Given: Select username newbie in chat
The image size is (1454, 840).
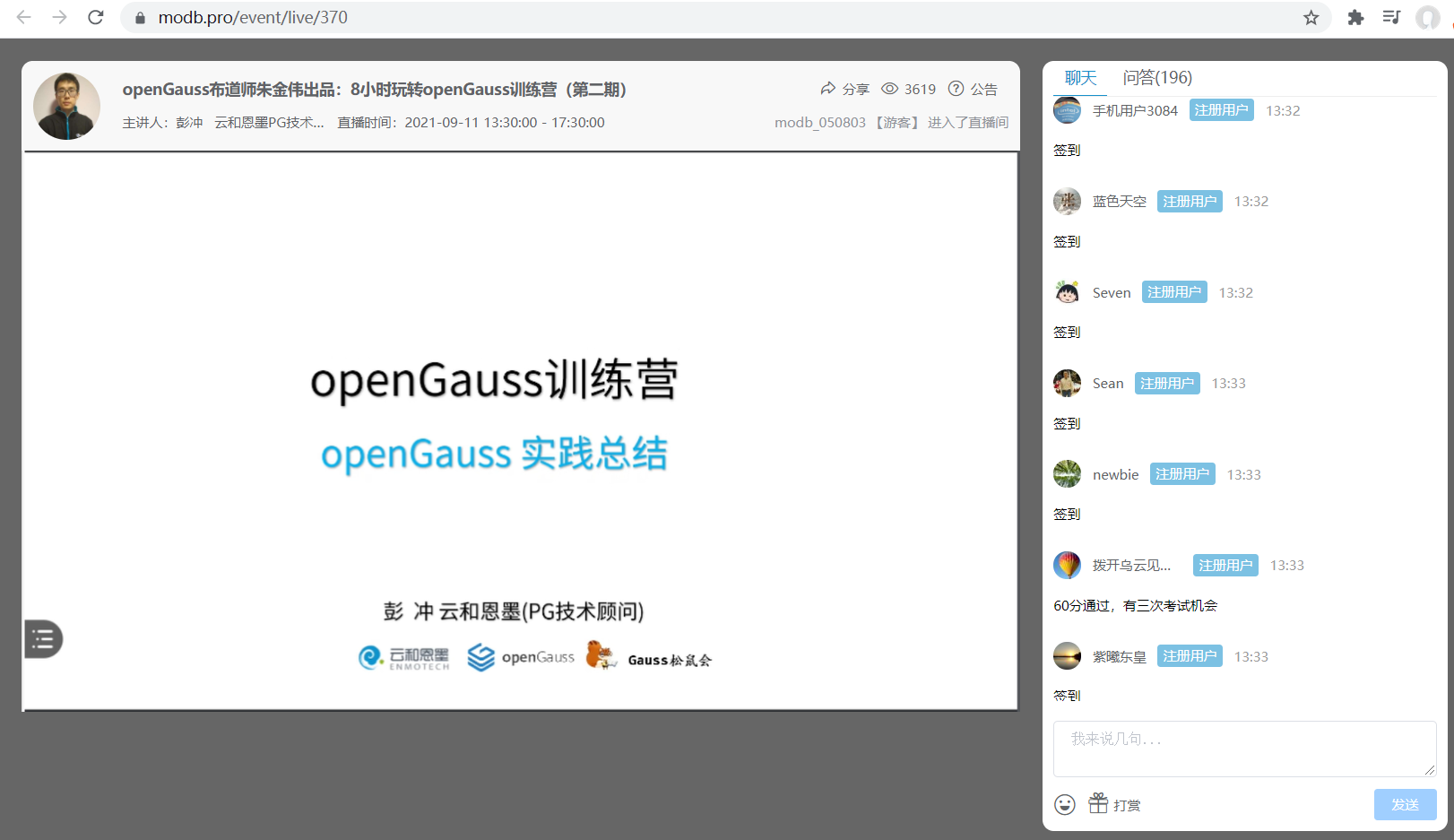Looking at the screenshot, I should [1116, 474].
